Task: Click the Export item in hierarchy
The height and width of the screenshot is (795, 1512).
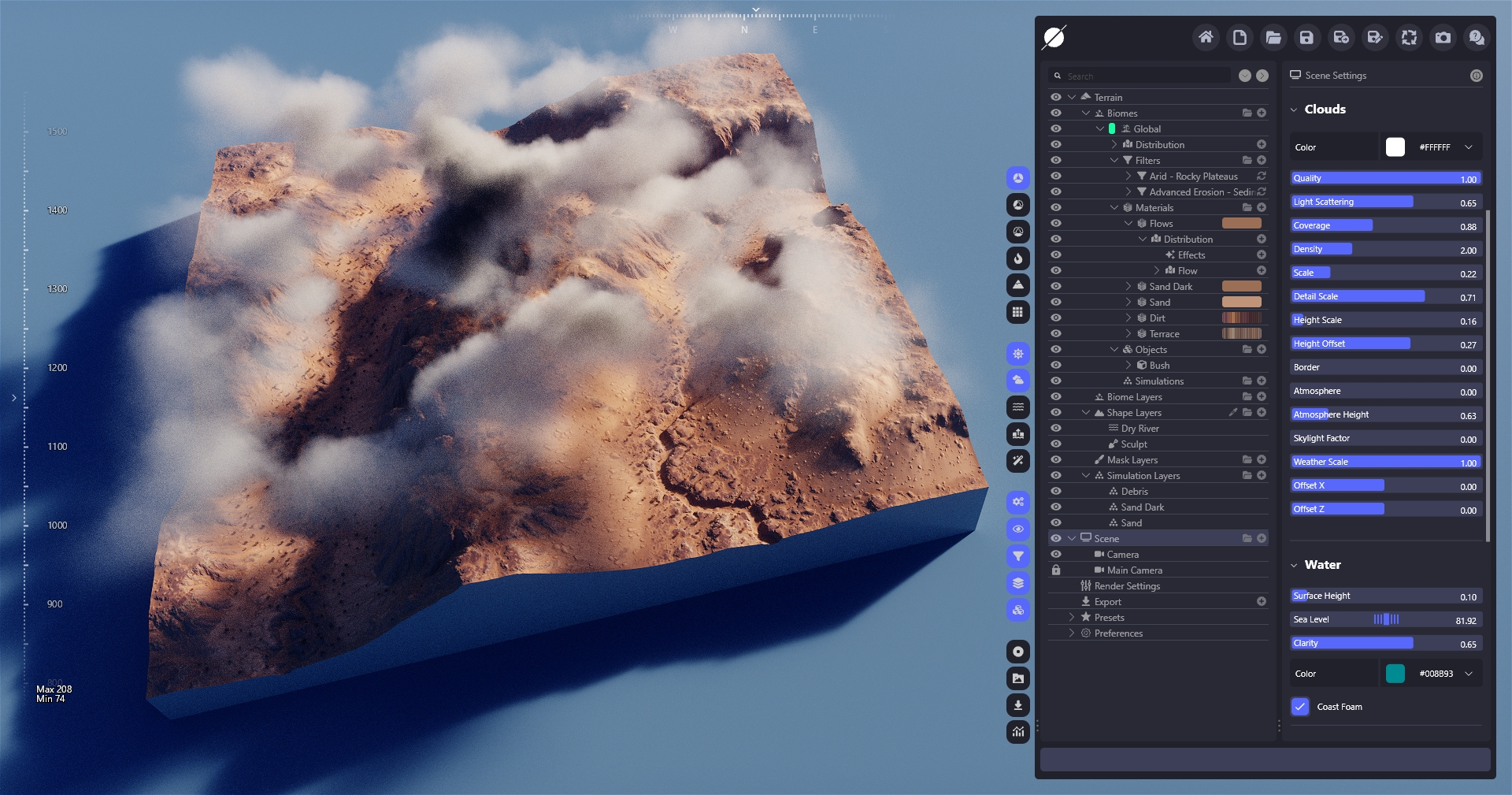Action: pos(1107,602)
